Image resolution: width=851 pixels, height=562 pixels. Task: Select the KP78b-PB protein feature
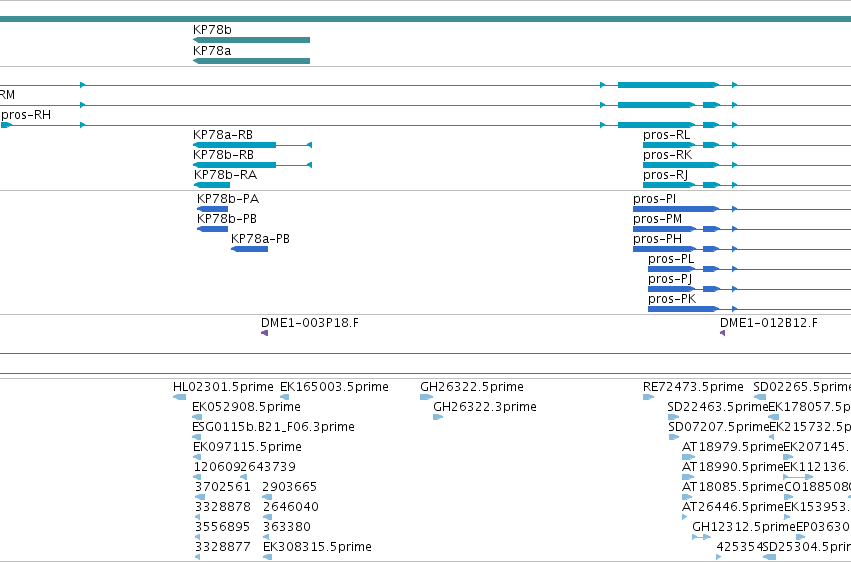[212, 229]
